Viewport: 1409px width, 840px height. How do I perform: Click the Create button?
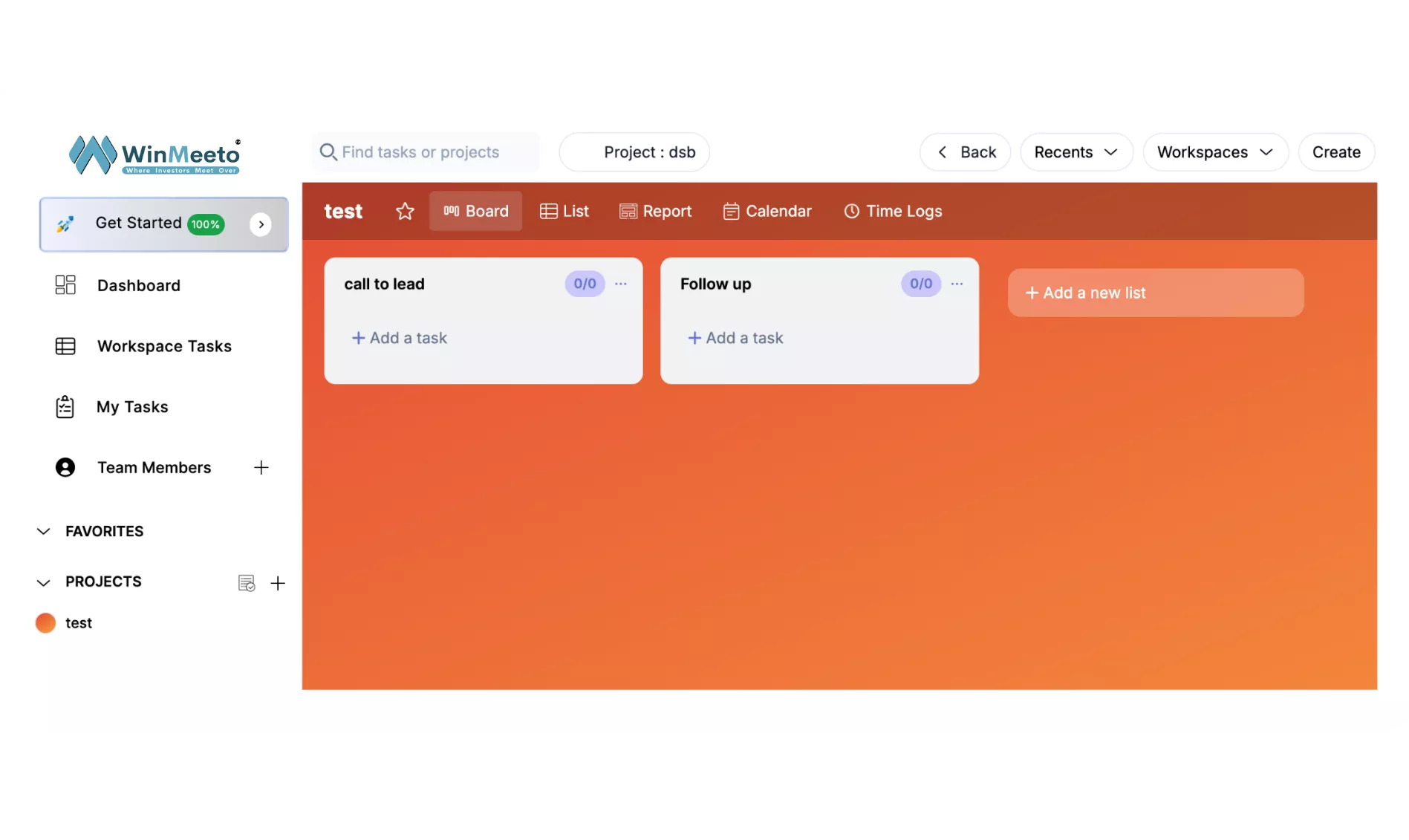(x=1335, y=152)
